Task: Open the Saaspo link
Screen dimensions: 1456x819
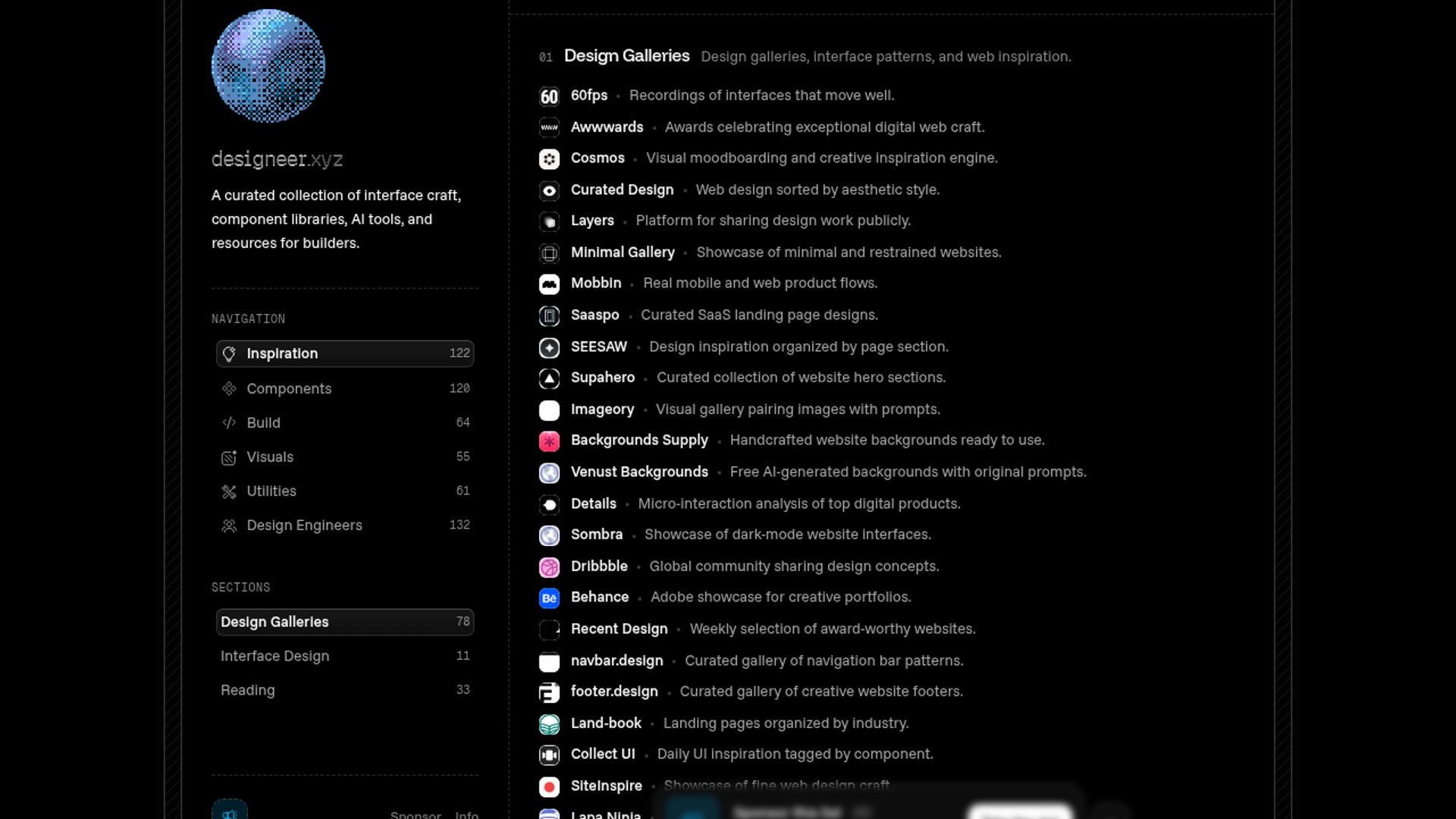Action: coord(595,315)
